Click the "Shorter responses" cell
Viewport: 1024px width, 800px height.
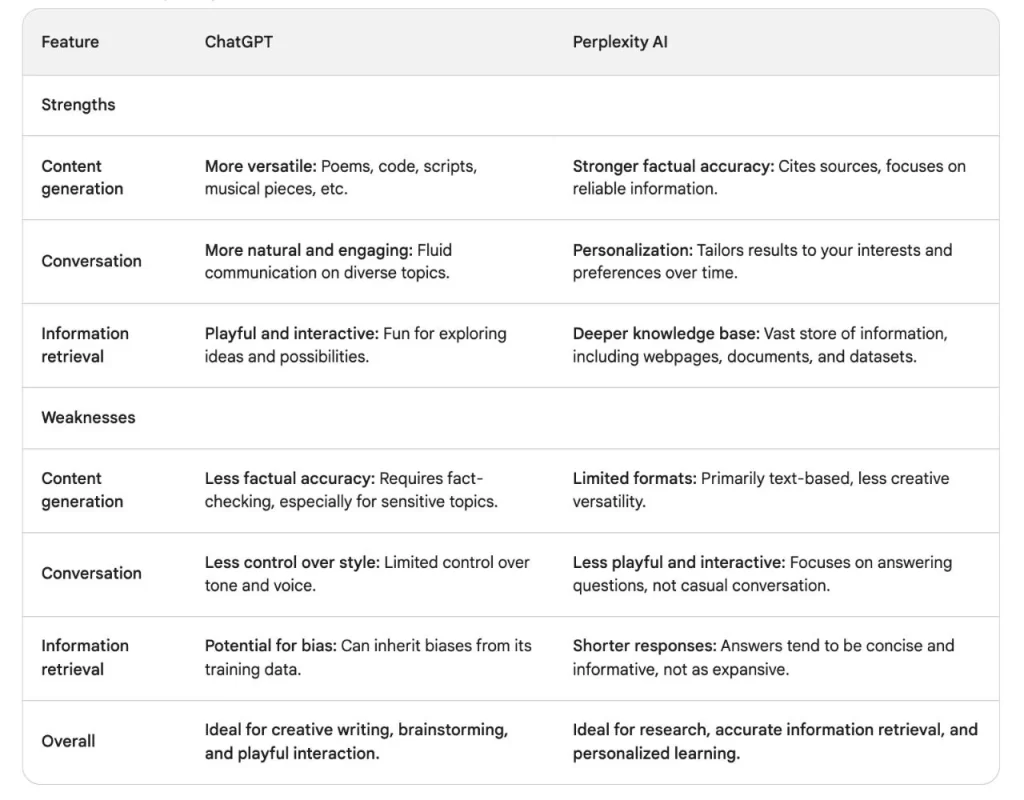click(x=763, y=657)
